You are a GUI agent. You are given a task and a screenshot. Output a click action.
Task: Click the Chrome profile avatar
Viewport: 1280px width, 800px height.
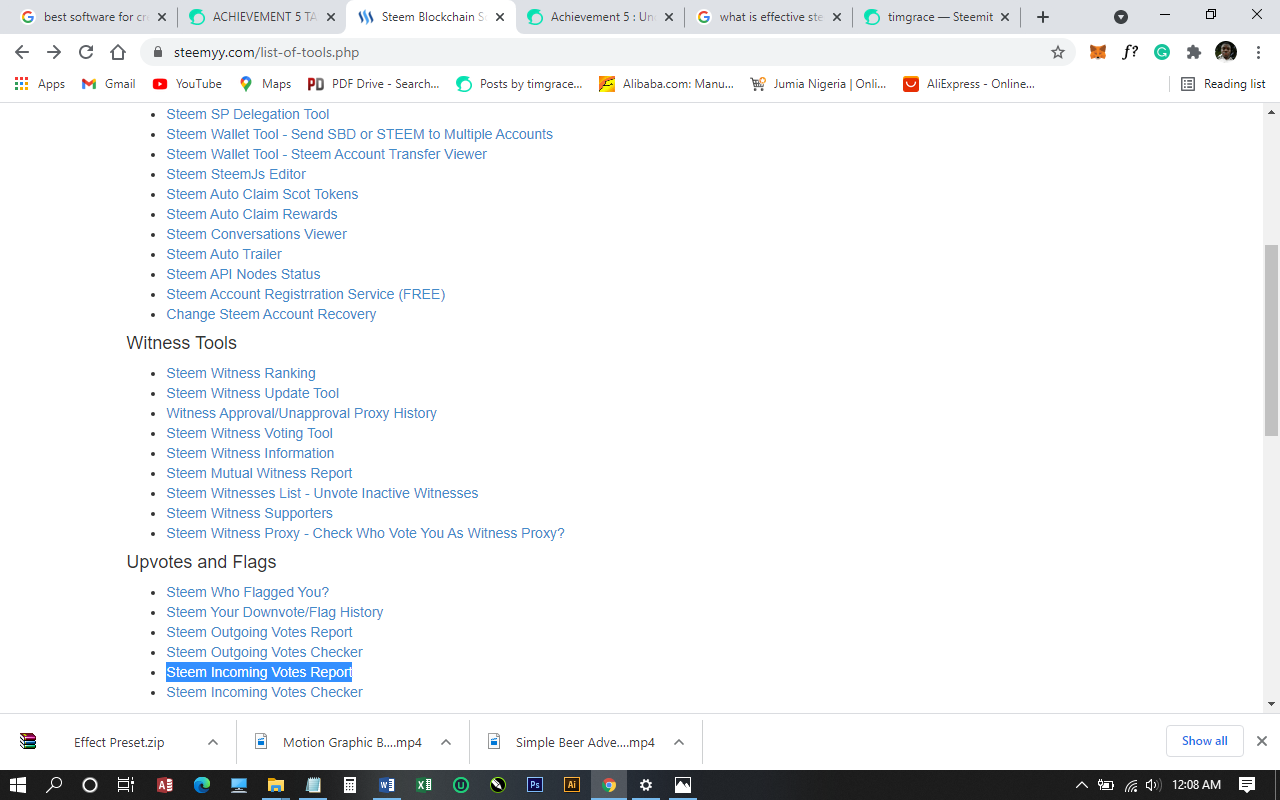(1225, 51)
